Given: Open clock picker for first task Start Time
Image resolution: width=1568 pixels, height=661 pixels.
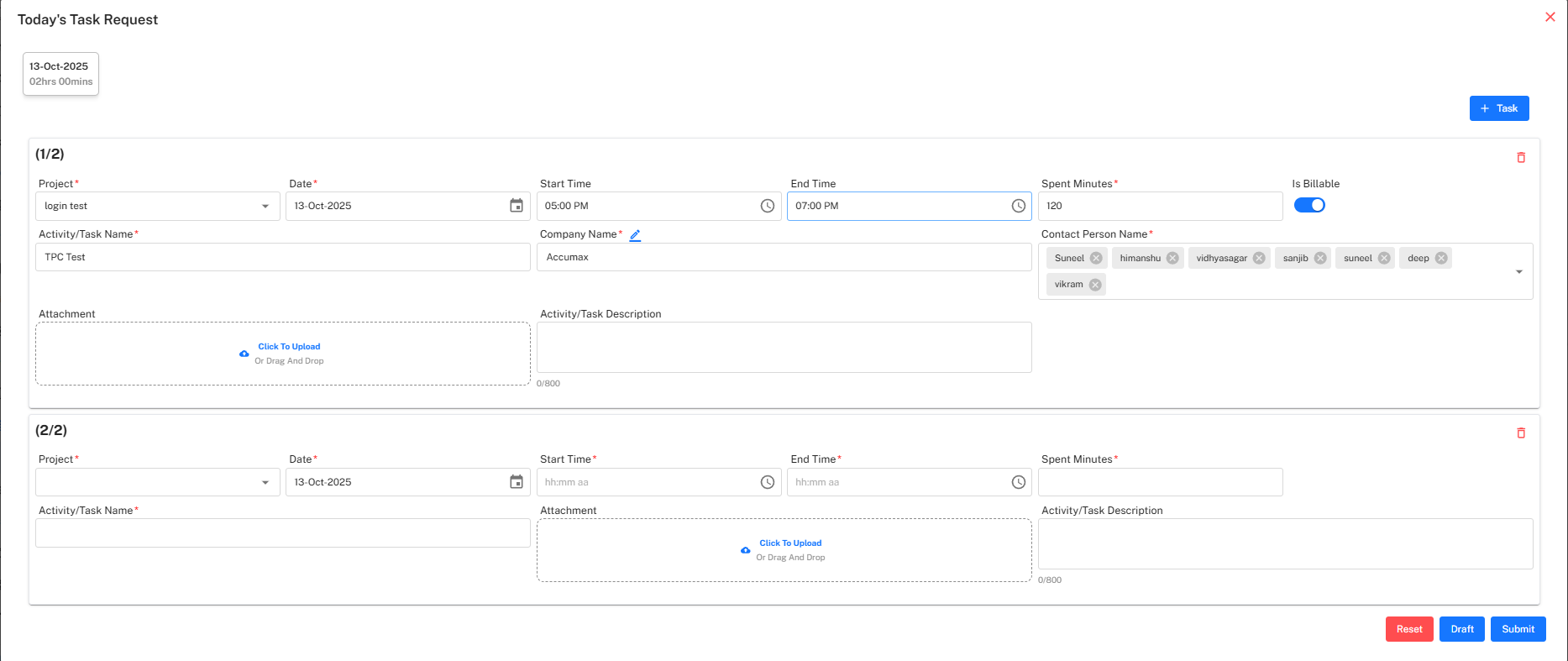Looking at the screenshot, I should pyautogui.click(x=767, y=206).
